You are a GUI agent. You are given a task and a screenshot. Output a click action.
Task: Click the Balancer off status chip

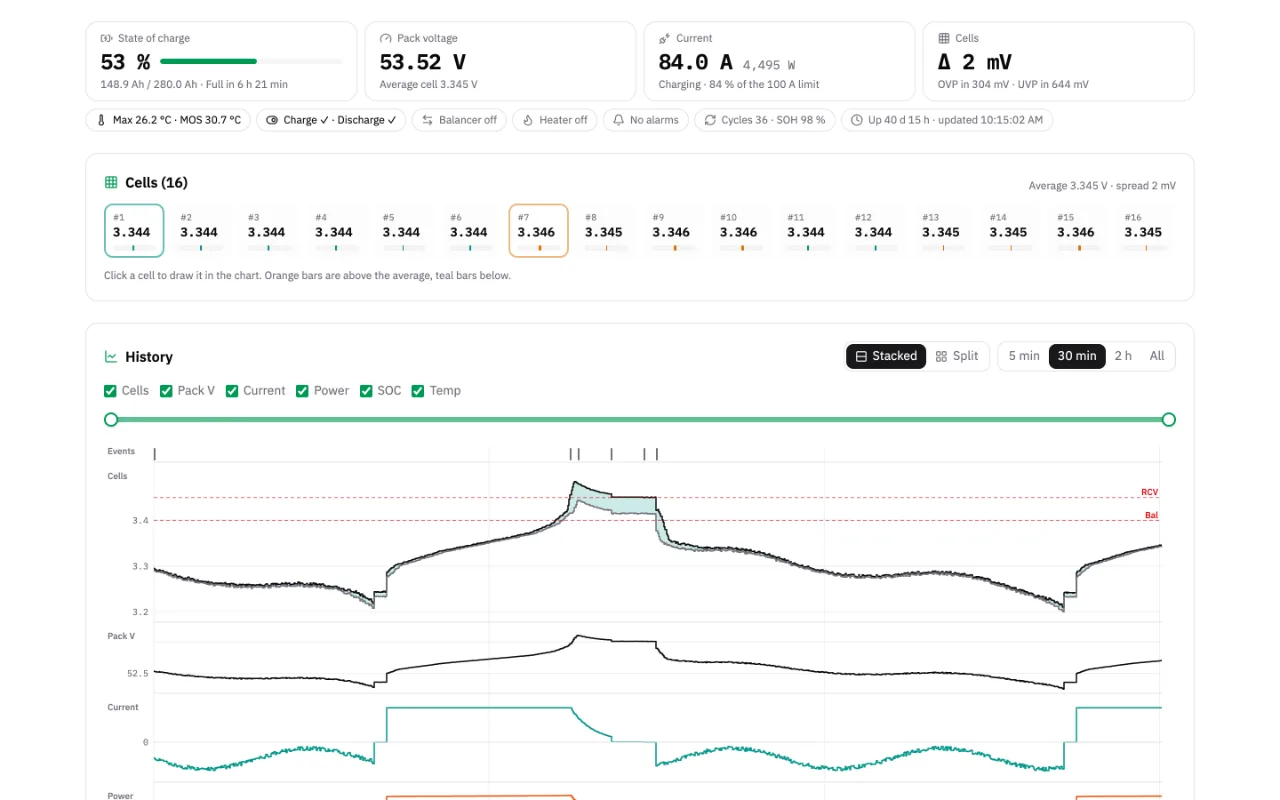[459, 120]
